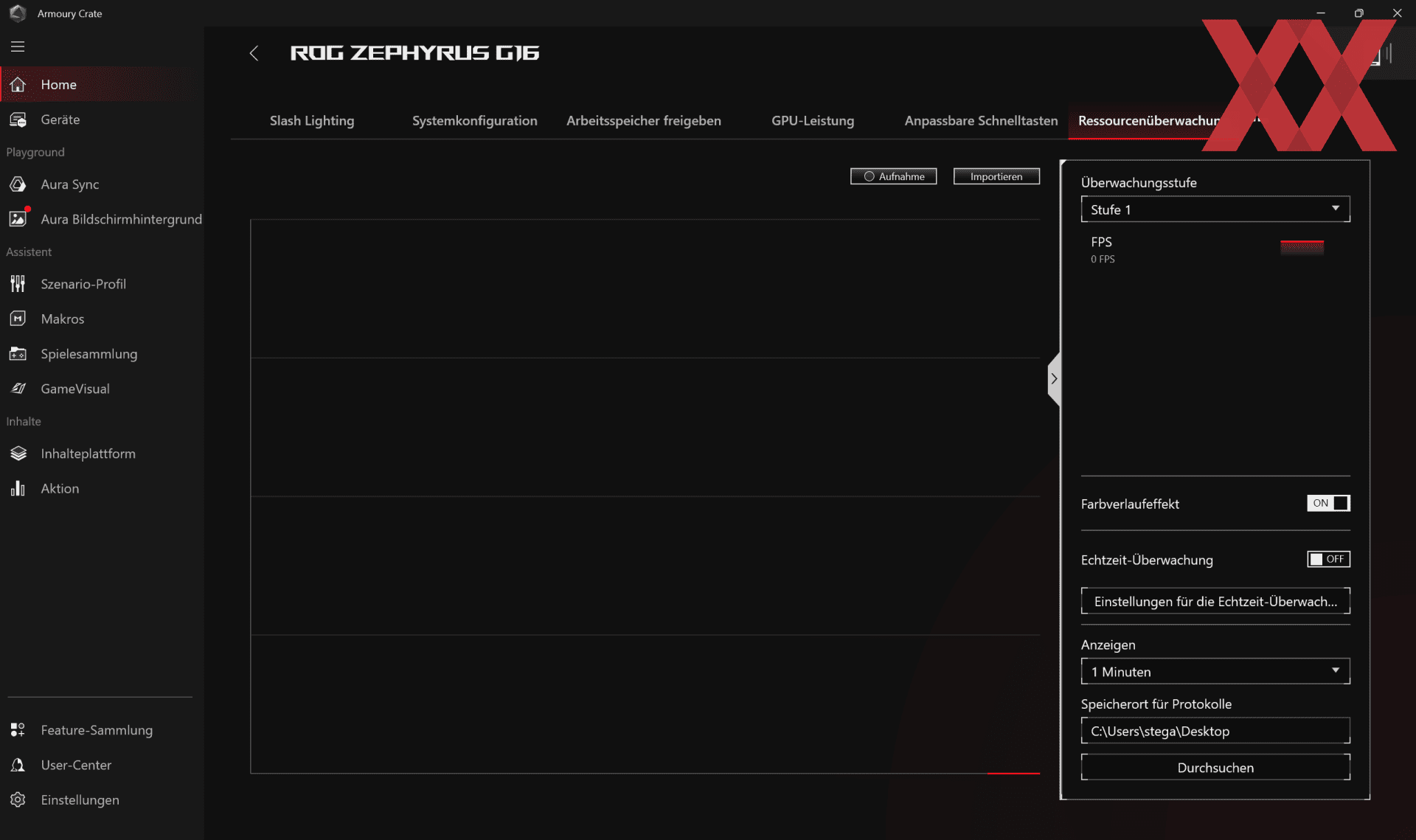Open the Anzeigen 1 Minuten dropdown
Viewport: 1416px width, 840px height.
coord(1215,672)
